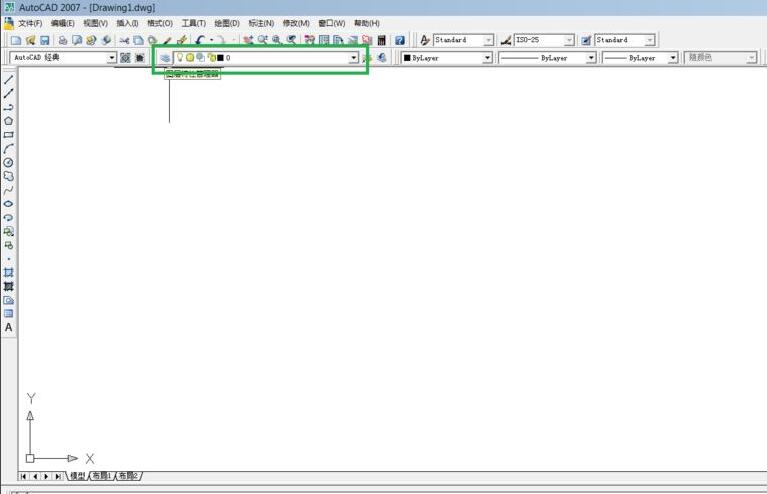
Task: Print the drawing with Plot icon
Action: (63, 40)
